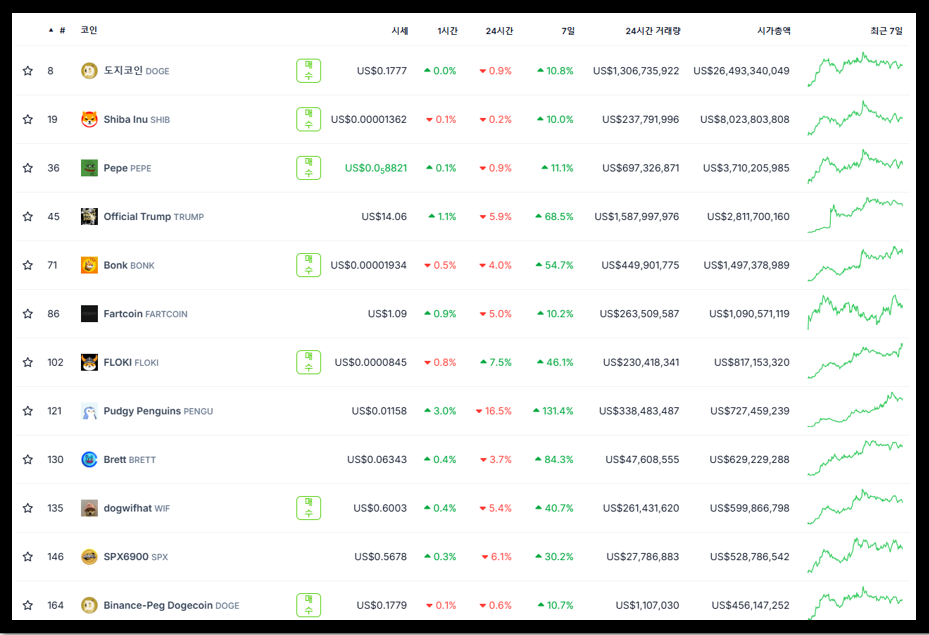
Task: Sort by 7일 column header
Action: click(x=568, y=31)
